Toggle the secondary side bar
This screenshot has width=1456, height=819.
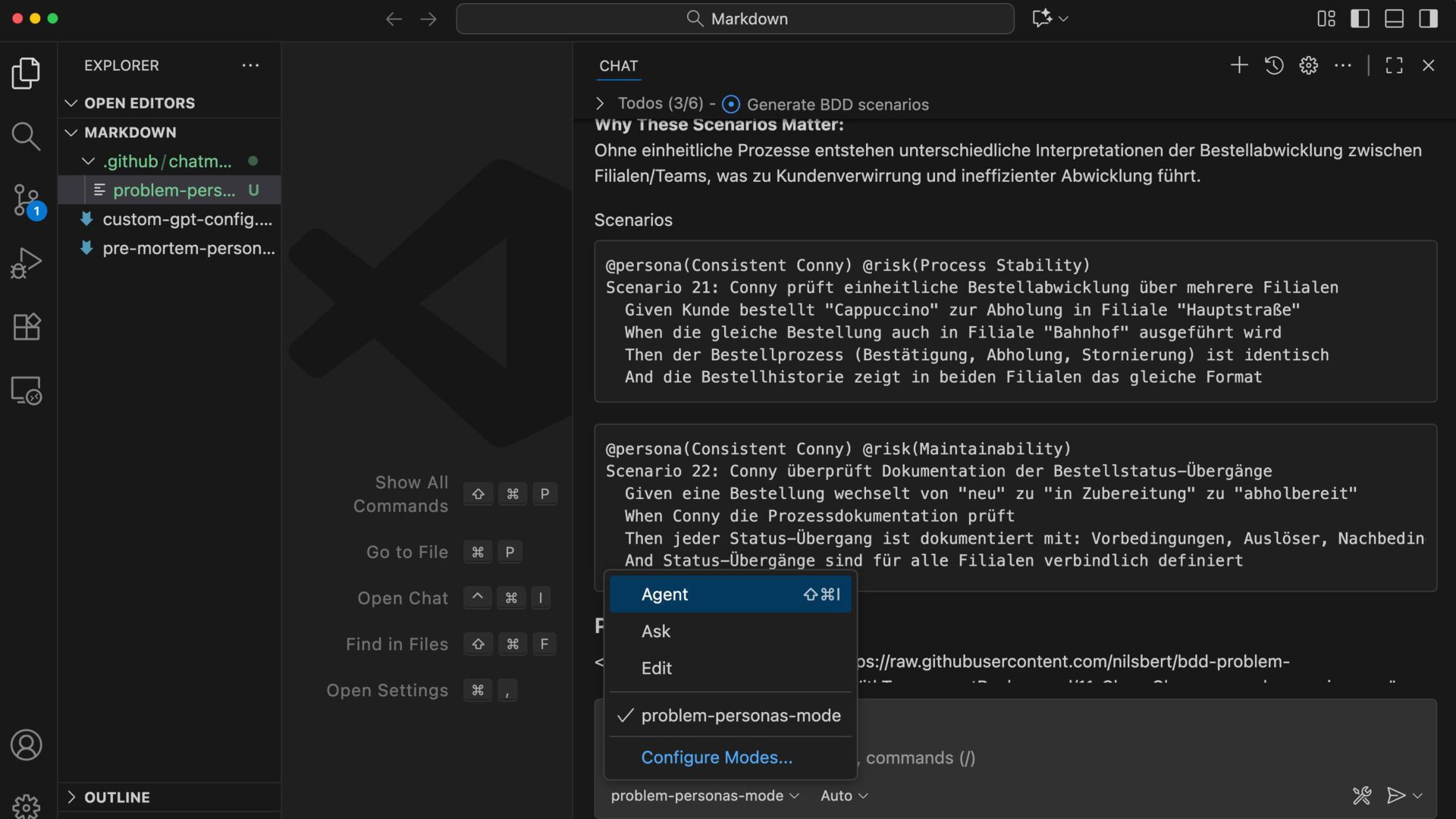click(x=1428, y=18)
